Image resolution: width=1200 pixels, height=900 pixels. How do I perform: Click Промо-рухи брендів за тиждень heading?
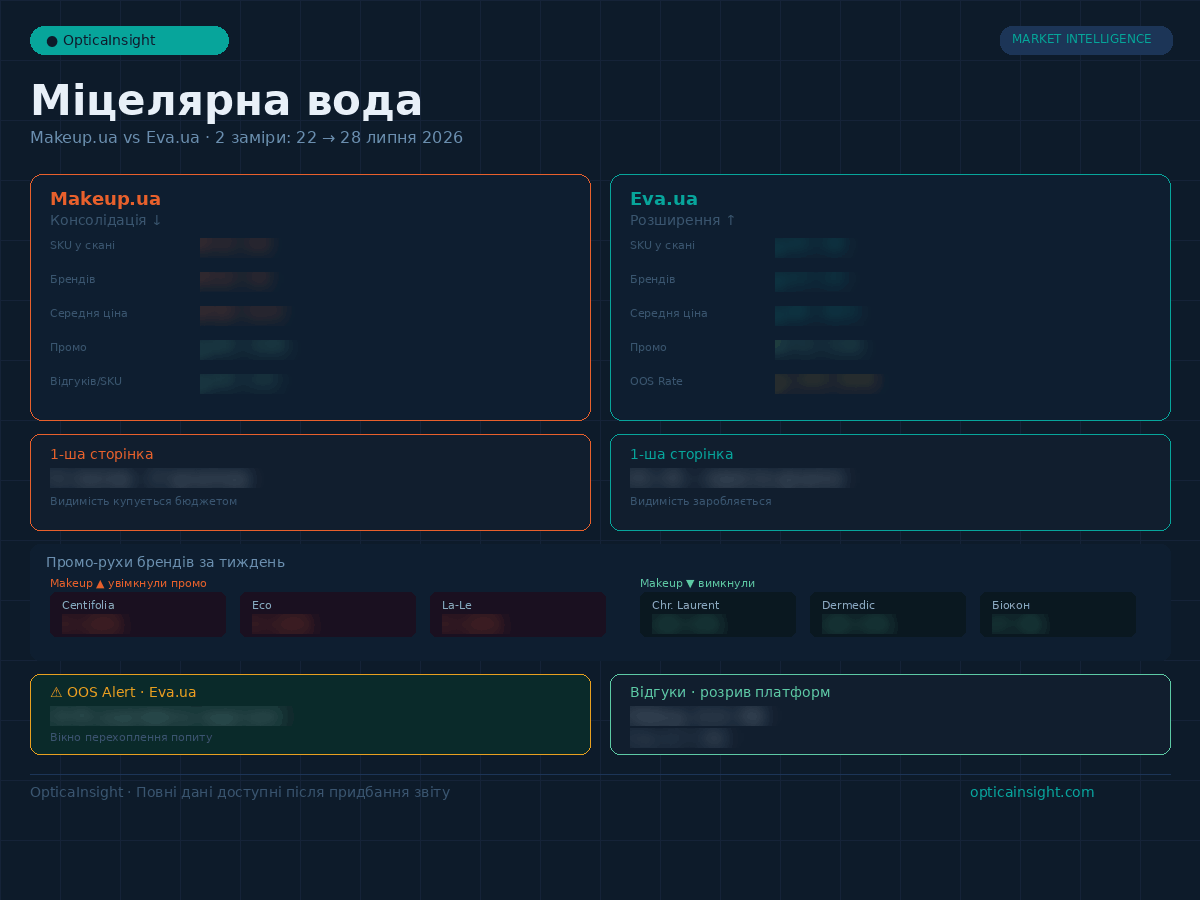166,562
